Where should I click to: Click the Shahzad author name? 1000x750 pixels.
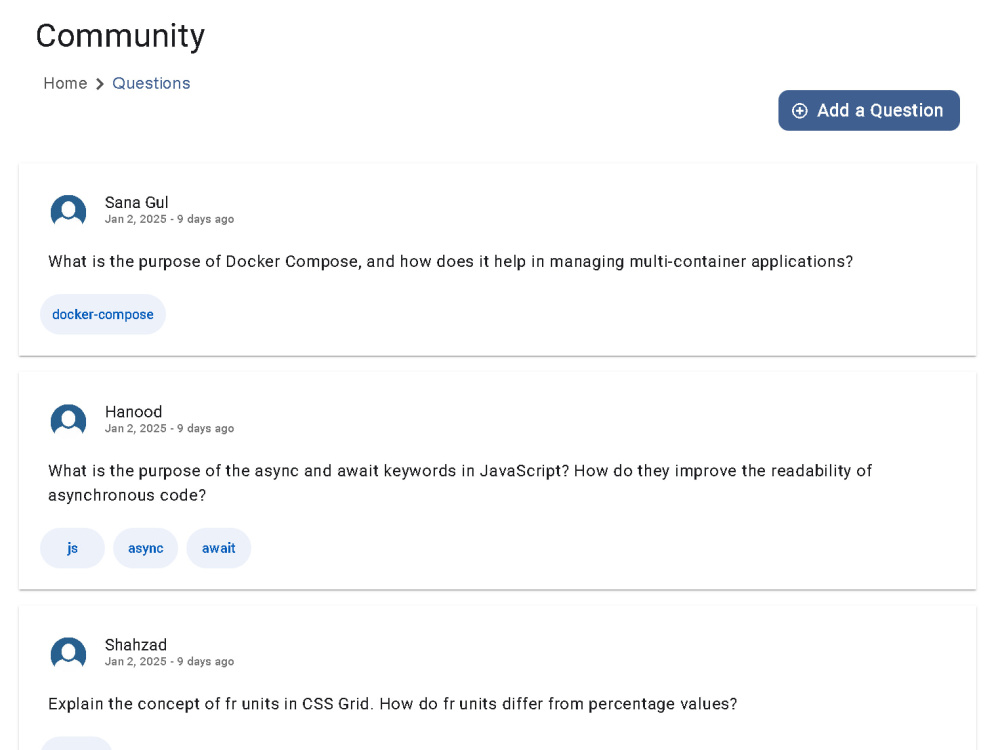tap(136, 645)
